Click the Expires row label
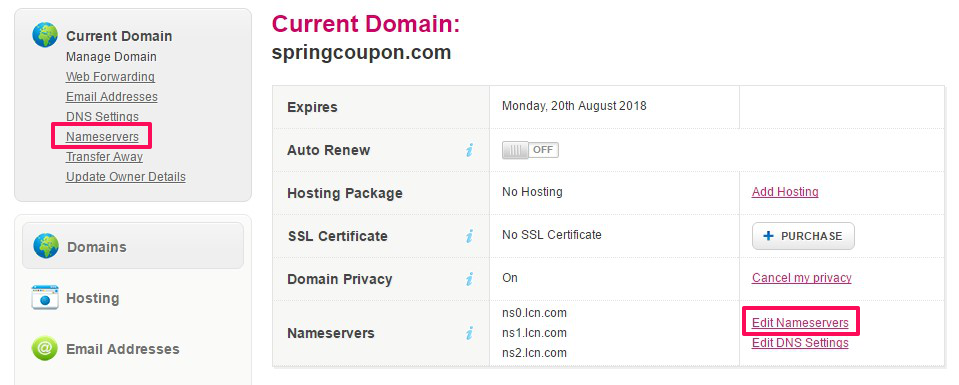959x385 pixels. point(312,107)
